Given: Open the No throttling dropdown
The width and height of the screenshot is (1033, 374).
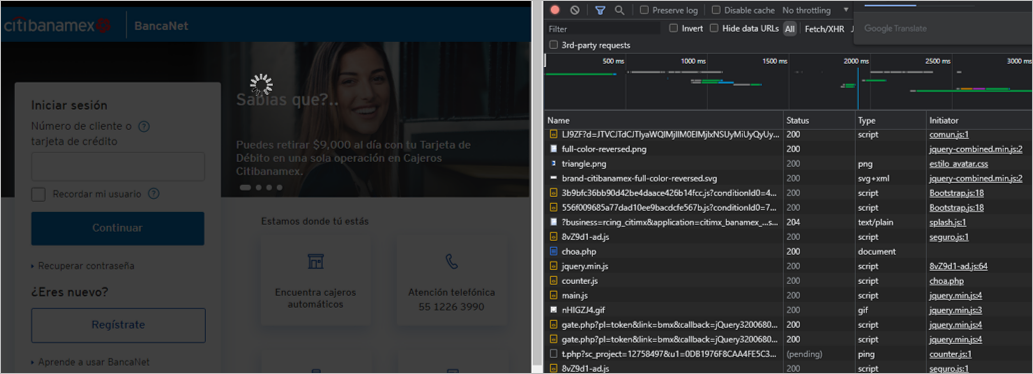Looking at the screenshot, I should coord(816,11).
